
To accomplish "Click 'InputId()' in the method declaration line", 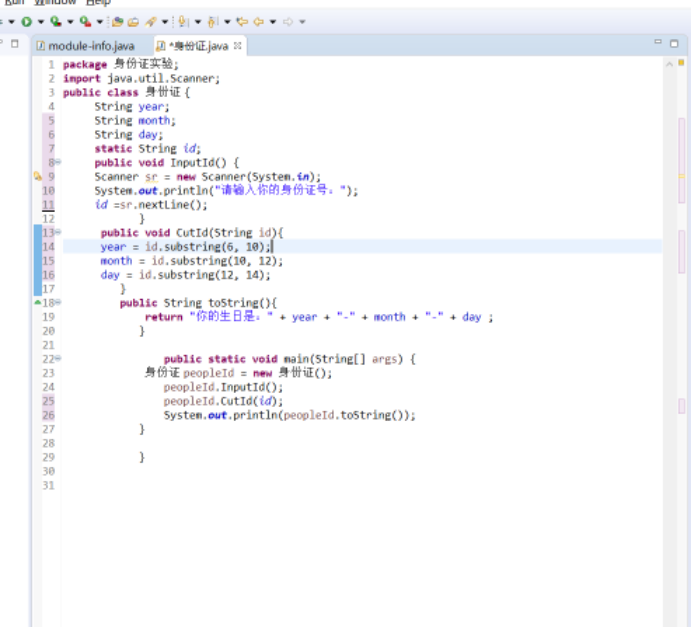I will coord(198,163).
